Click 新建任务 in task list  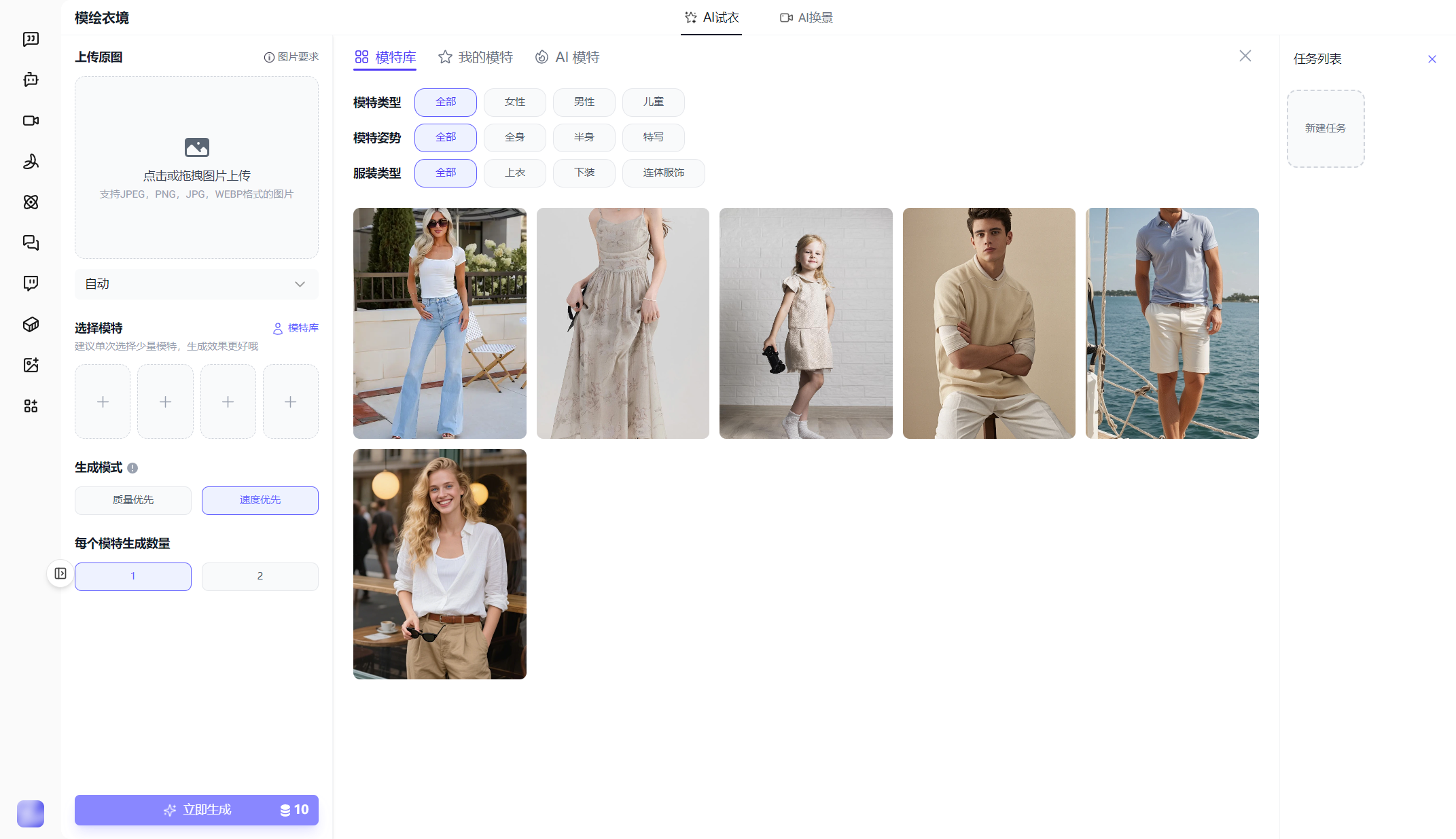coord(1325,128)
